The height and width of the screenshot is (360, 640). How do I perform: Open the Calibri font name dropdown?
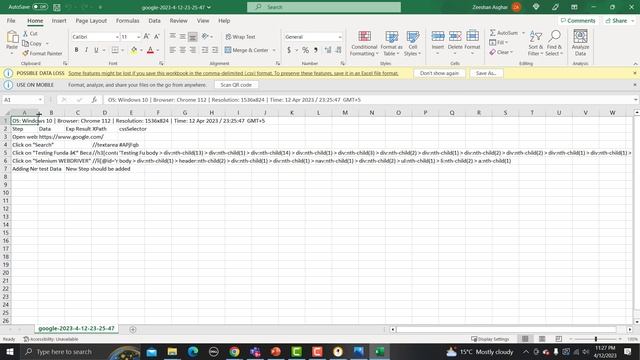click(x=117, y=37)
